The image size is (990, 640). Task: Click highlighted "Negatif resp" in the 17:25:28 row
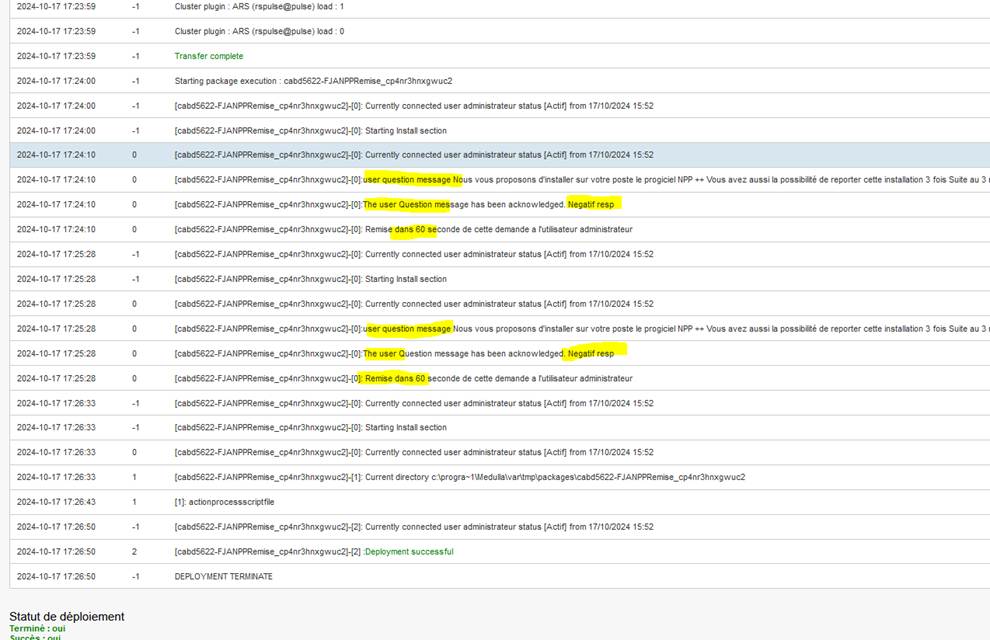595,353
